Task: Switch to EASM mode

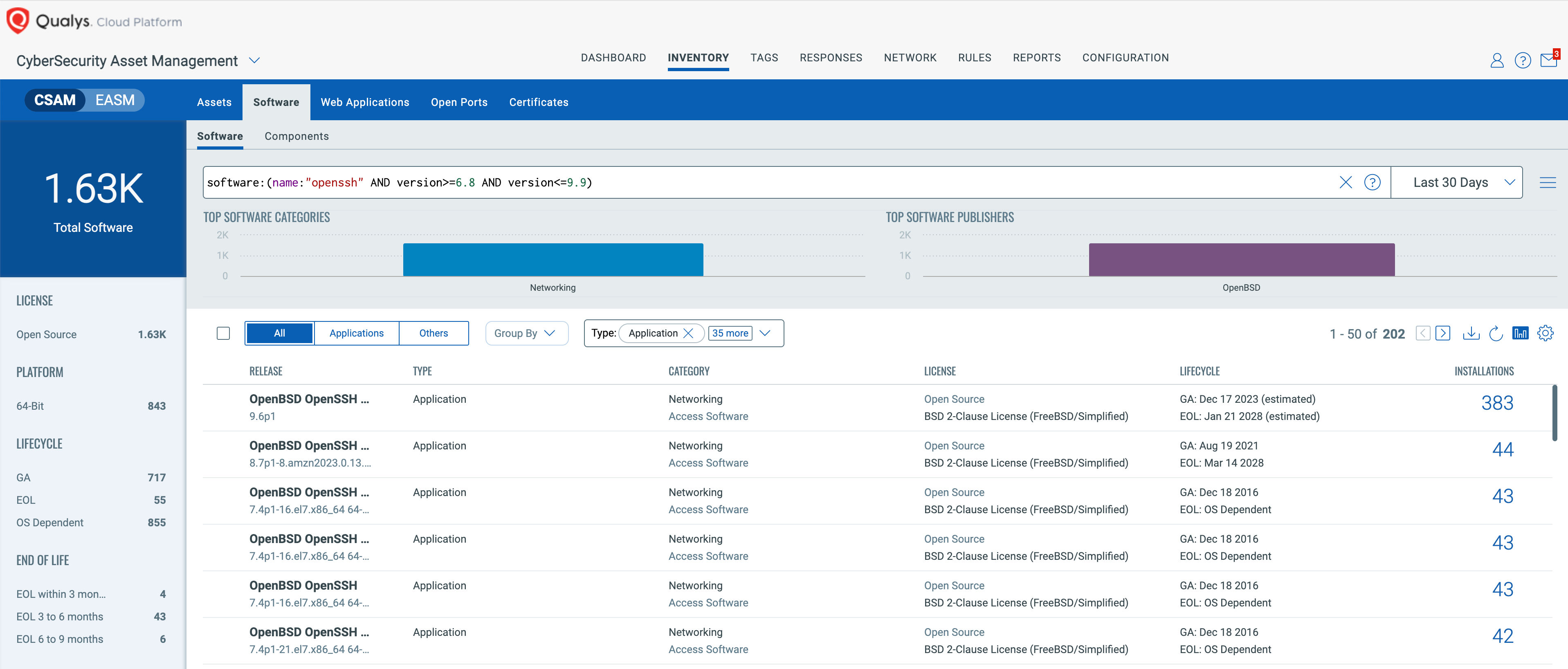Action: pyautogui.click(x=115, y=100)
